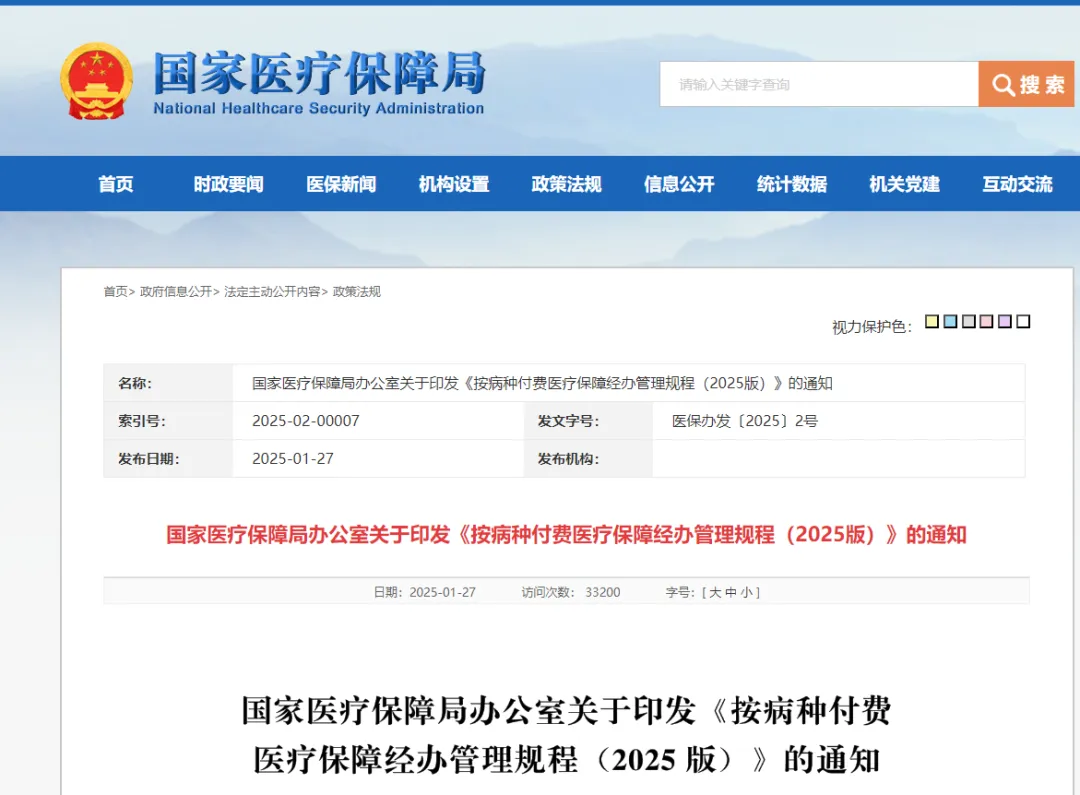Pick the pink eye-protection color swatch

(x=986, y=322)
